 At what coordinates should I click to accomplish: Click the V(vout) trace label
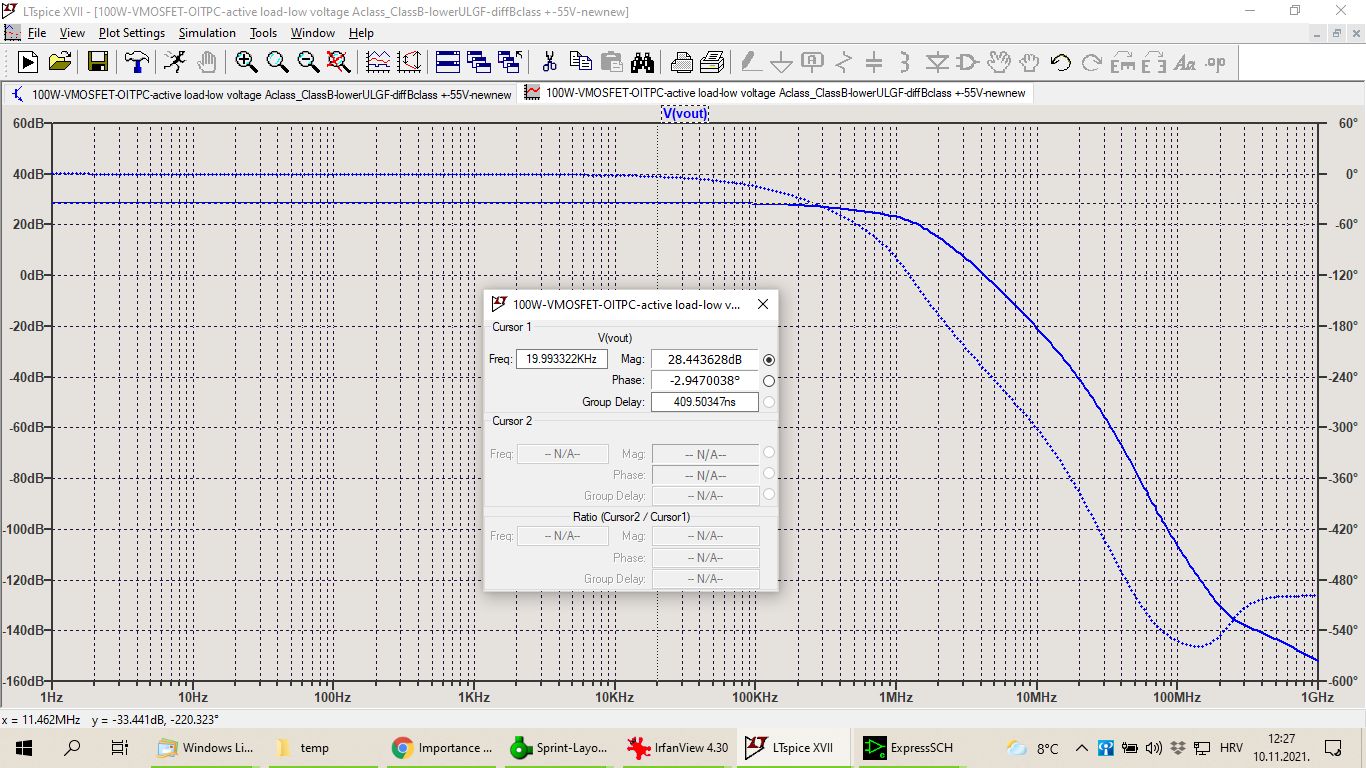point(684,114)
